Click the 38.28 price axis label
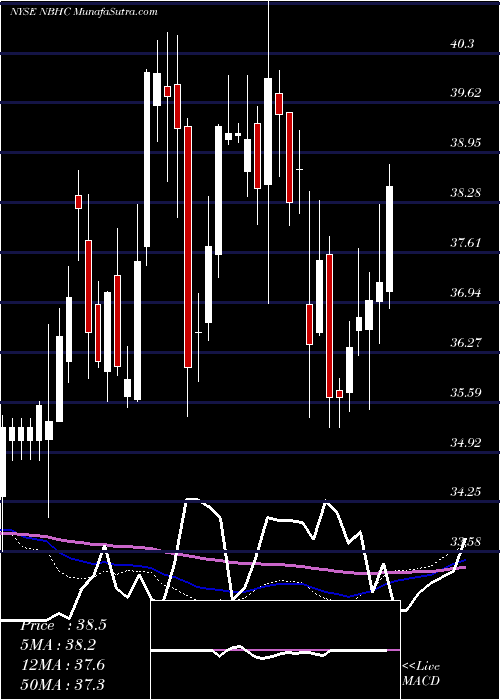This screenshot has width=500, height=700. click(466, 193)
